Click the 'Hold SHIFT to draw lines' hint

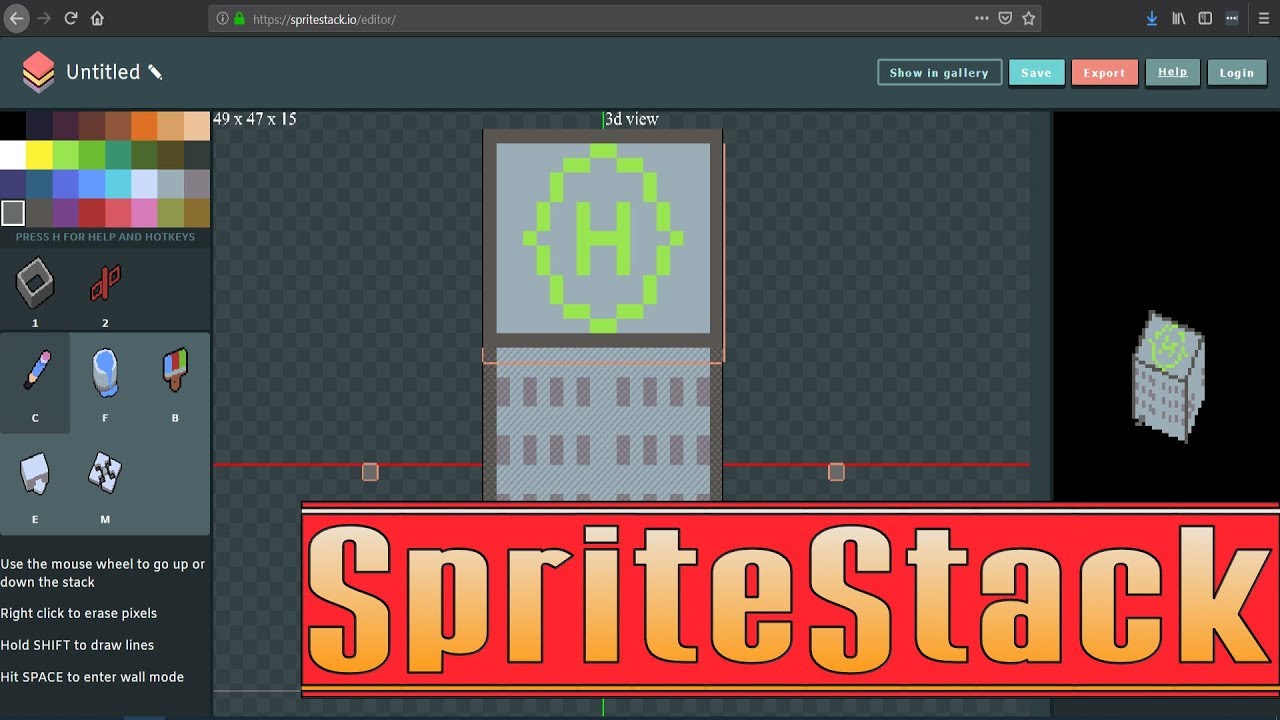pyautogui.click(x=77, y=645)
